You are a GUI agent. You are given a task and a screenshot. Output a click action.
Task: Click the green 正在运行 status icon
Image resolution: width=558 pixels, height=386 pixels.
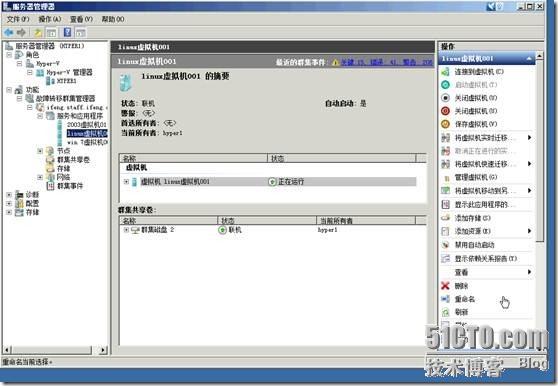coord(272,182)
